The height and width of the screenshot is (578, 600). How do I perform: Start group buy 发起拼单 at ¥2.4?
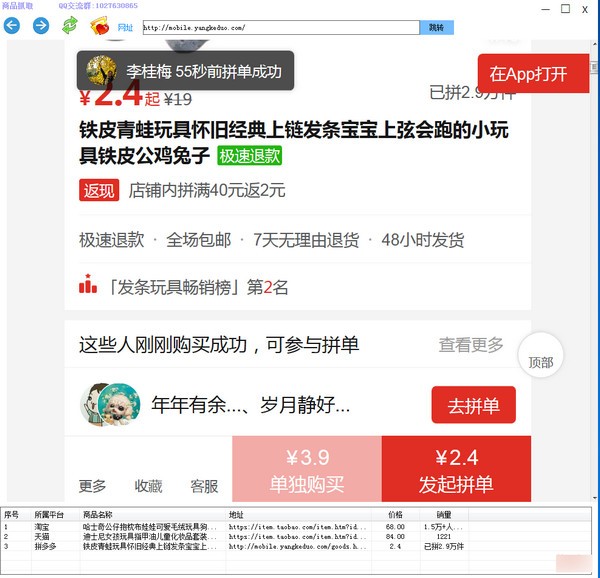click(x=456, y=471)
